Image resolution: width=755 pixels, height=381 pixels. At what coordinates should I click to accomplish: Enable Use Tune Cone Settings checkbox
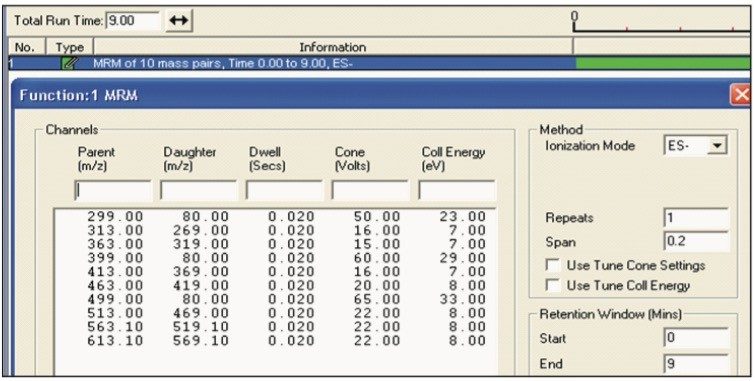click(553, 265)
